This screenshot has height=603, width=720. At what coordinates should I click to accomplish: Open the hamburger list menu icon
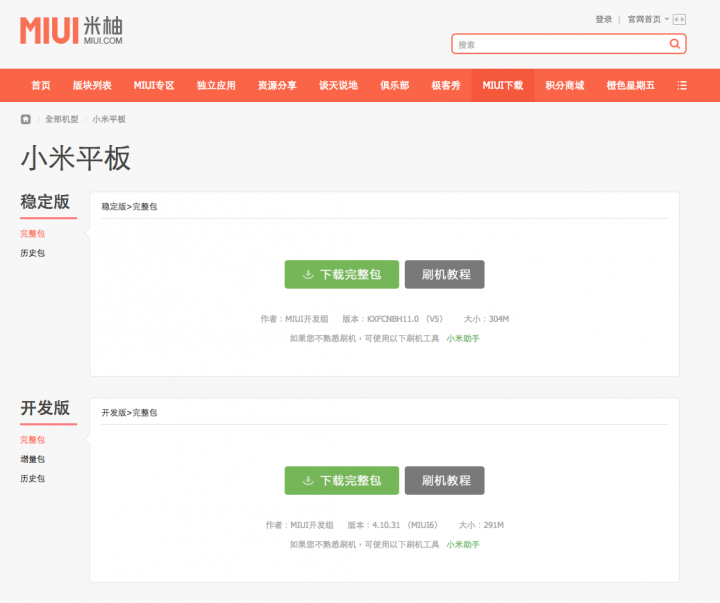tap(682, 85)
